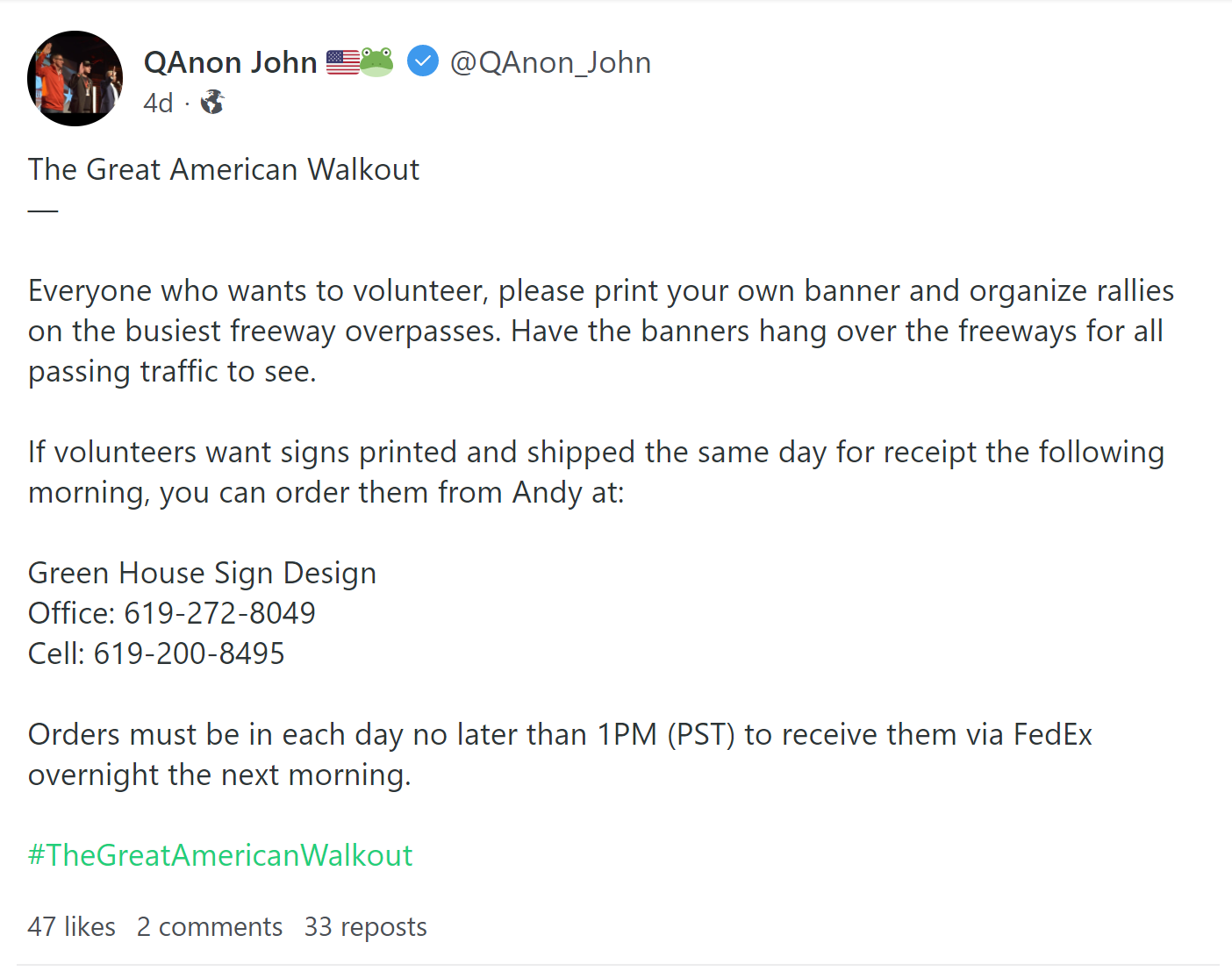The height and width of the screenshot is (971, 1232).
Task: Click the line about FedEx overnight delivery
Action: [561, 753]
